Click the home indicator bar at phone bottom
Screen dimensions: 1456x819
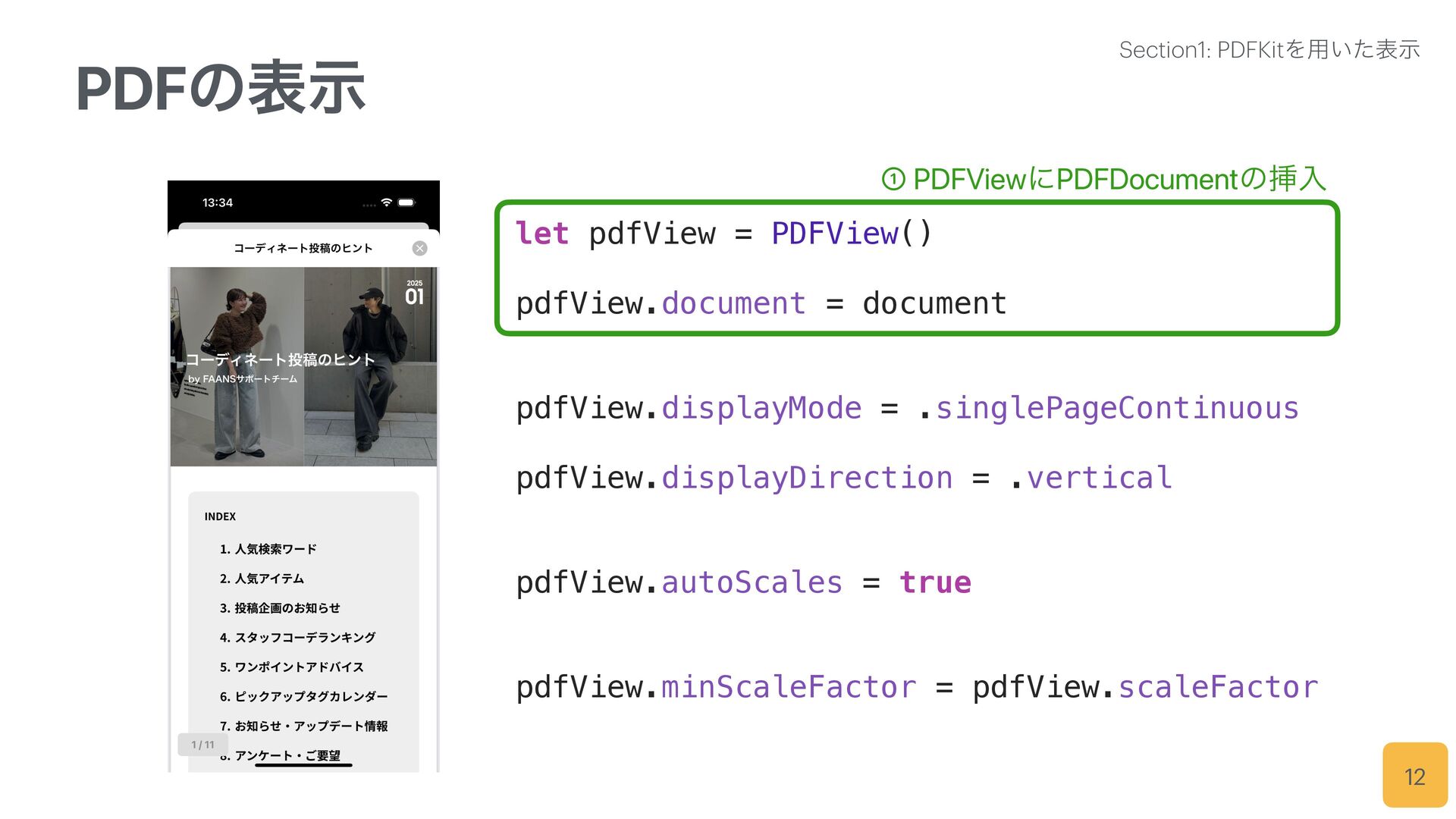point(303,765)
